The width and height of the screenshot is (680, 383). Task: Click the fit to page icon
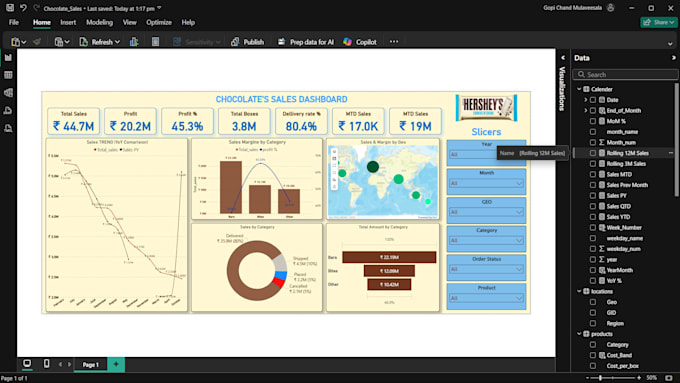coord(669,378)
